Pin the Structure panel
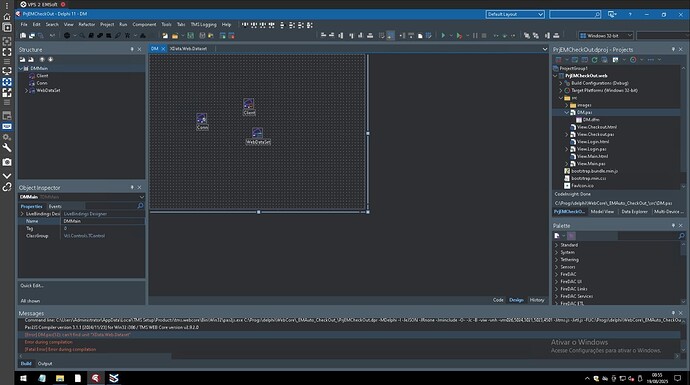Image resolution: width=690 pixels, height=385 pixels. click(132, 50)
